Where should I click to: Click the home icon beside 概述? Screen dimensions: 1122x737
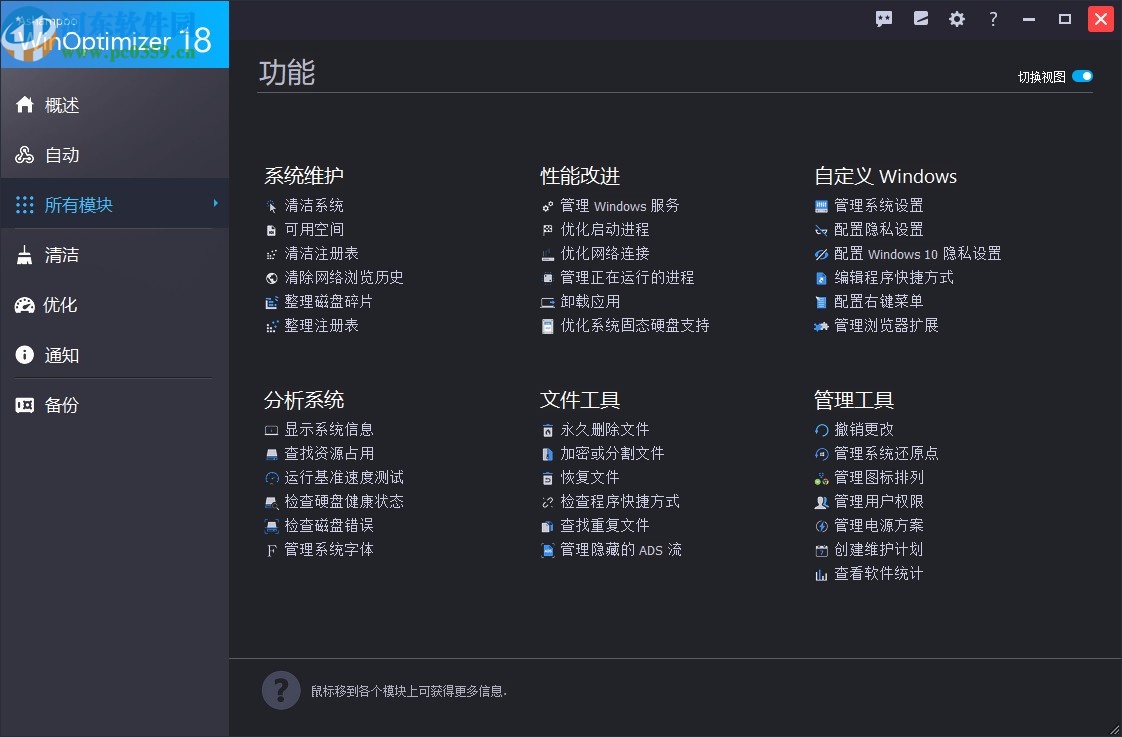23,104
